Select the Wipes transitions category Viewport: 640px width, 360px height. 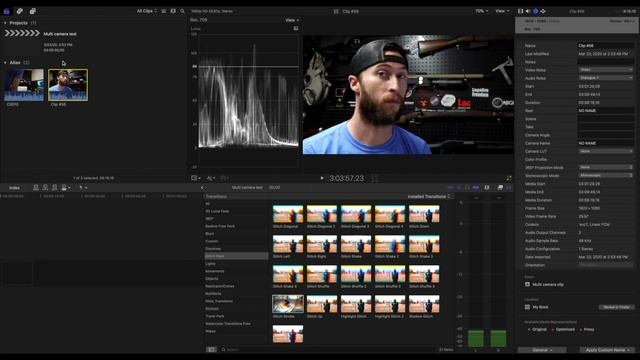[x=236, y=331]
